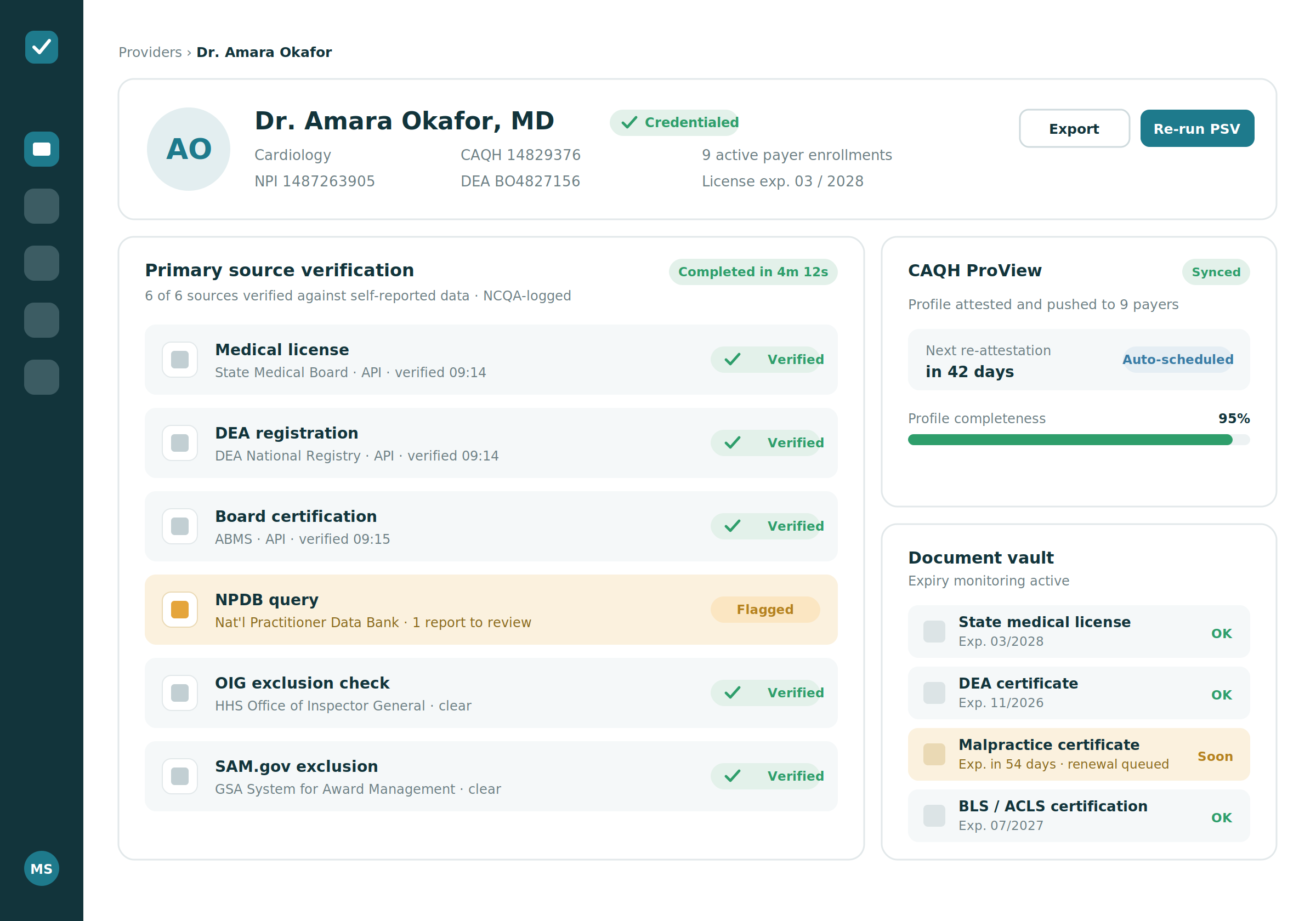Toggle the SAM.gov exclusion row icon
The width and height of the screenshot is (1316, 921).
click(180, 776)
